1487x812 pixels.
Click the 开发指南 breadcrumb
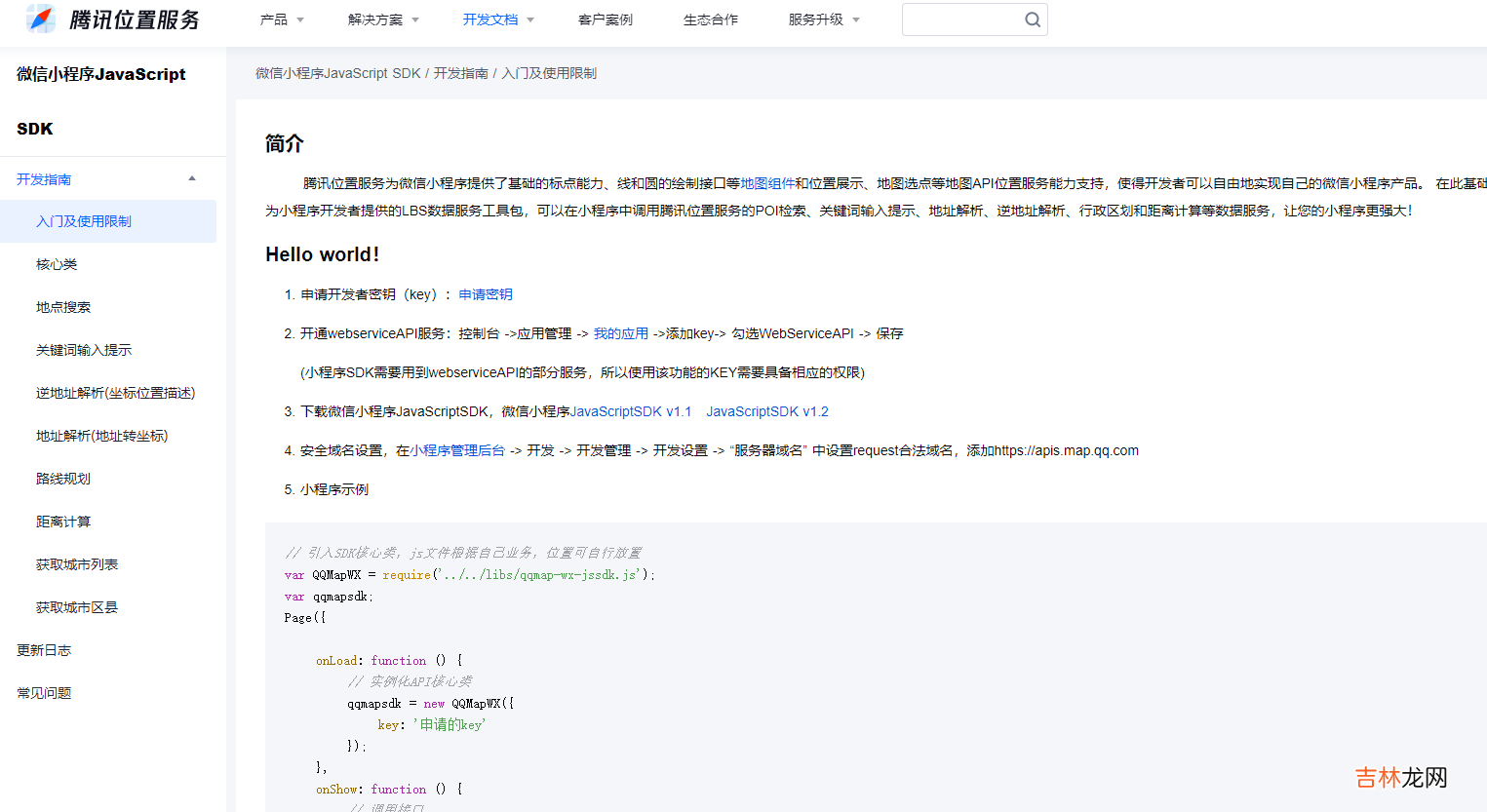(460, 73)
